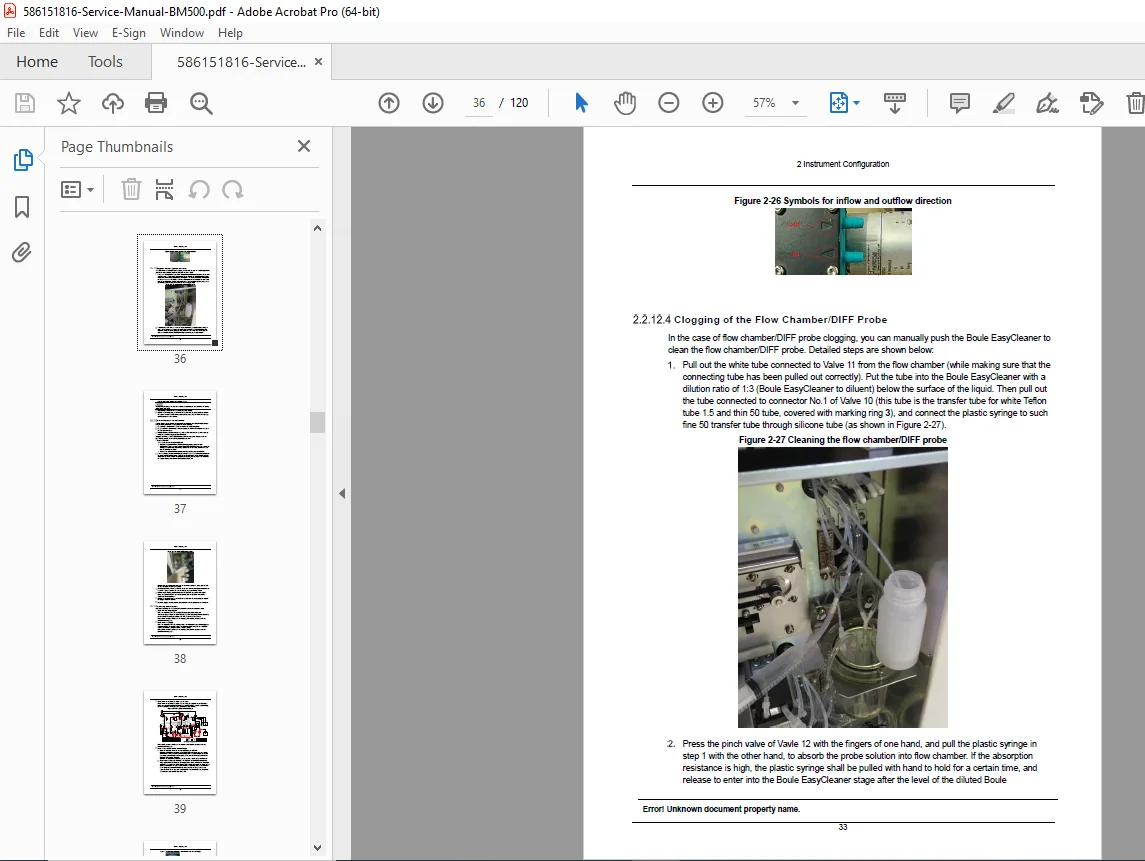This screenshot has width=1145, height=861.
Task: Activate the Hand pan tool
Action: pyautogui.click(x=625, y=103)
